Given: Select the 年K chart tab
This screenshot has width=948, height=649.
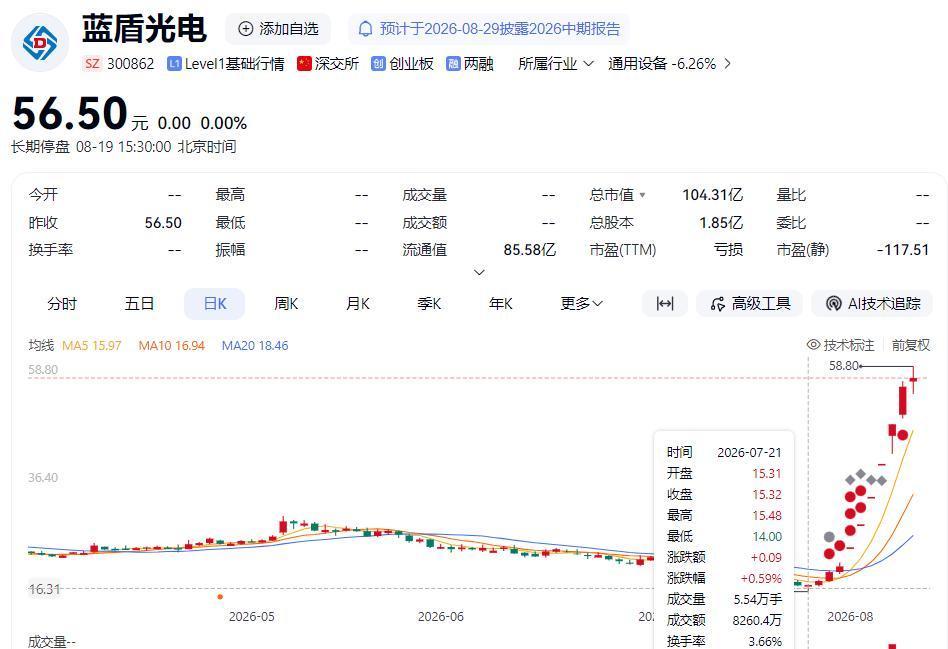Looking at the screenshot, I should click(501, 304).
